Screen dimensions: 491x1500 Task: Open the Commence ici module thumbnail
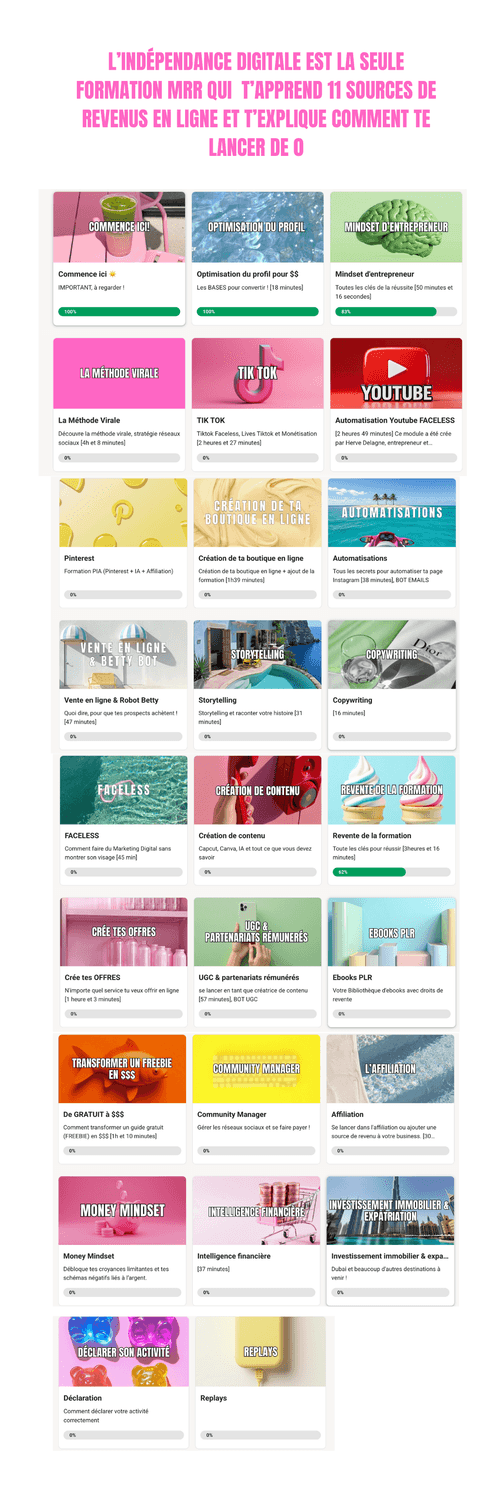(119, 226)
